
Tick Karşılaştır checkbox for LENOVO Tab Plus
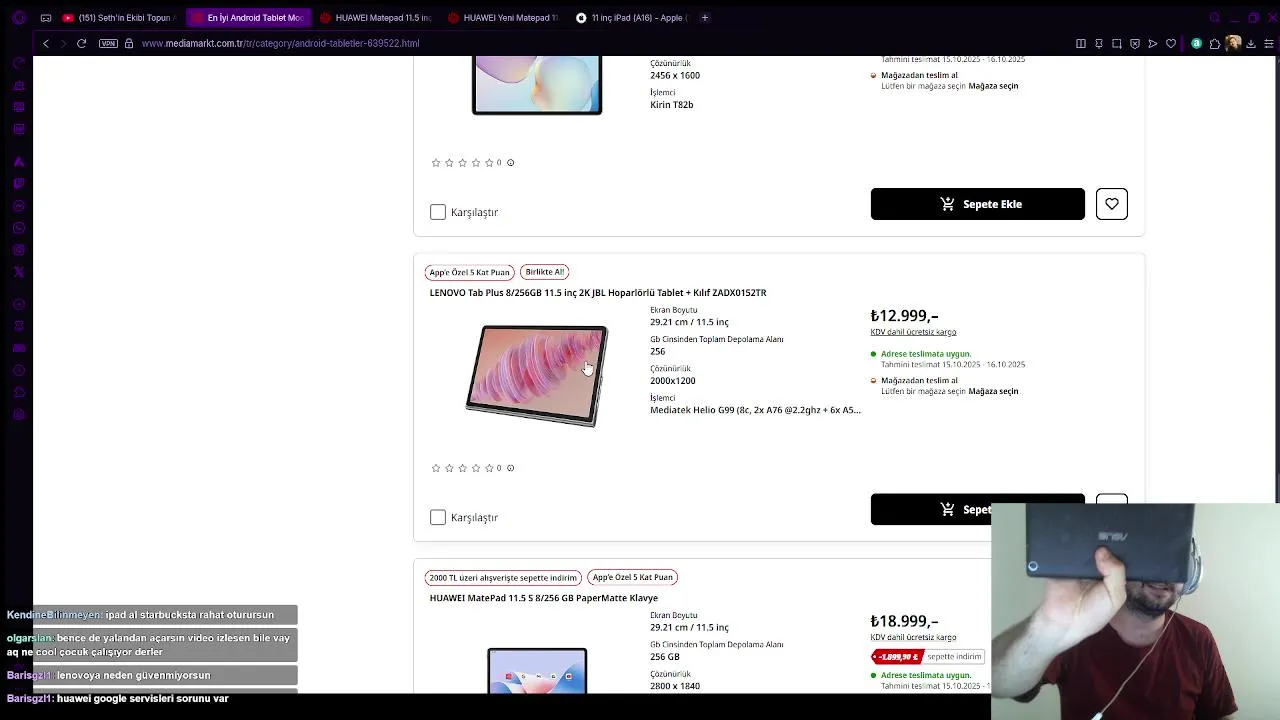(438, 517)
